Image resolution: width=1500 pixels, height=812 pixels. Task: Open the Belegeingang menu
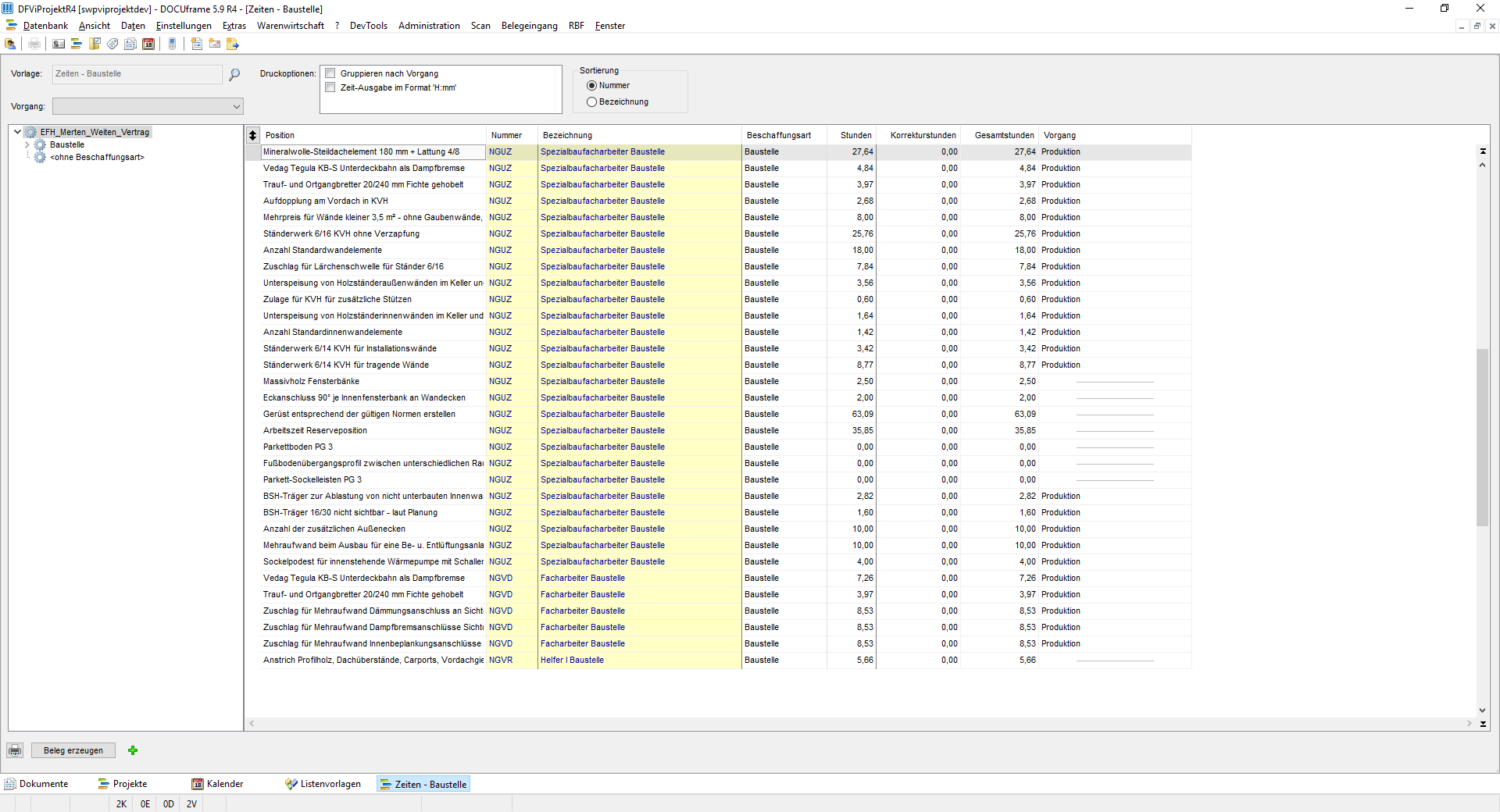click(530, 26)
